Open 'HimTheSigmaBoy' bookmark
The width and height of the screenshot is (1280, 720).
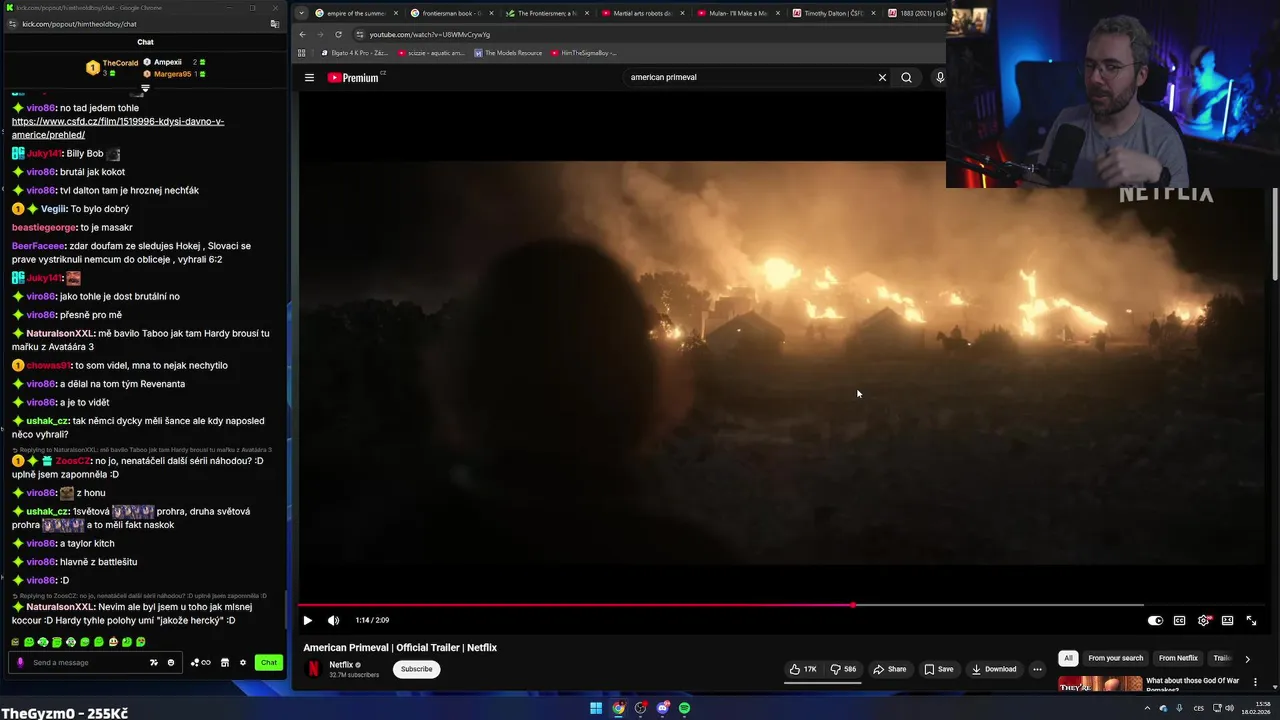click(x=583, y=53)
